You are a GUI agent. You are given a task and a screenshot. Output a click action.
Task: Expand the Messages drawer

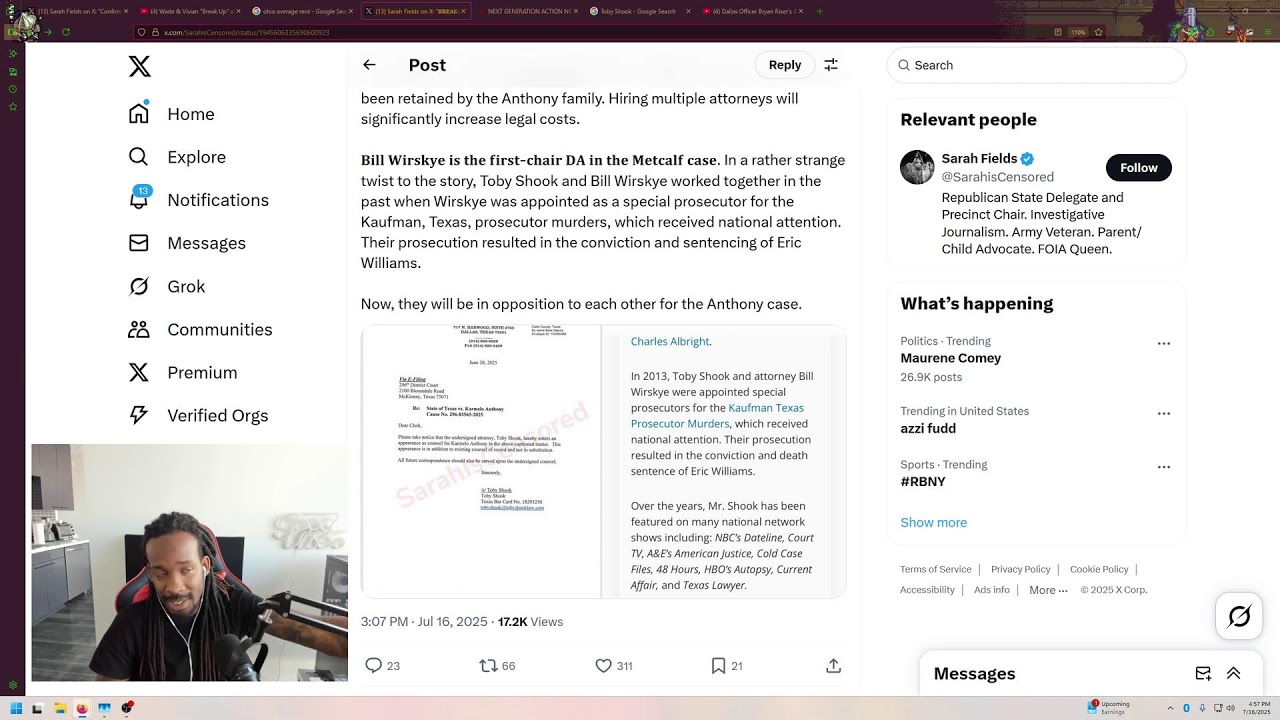(x=1233, y=674)
